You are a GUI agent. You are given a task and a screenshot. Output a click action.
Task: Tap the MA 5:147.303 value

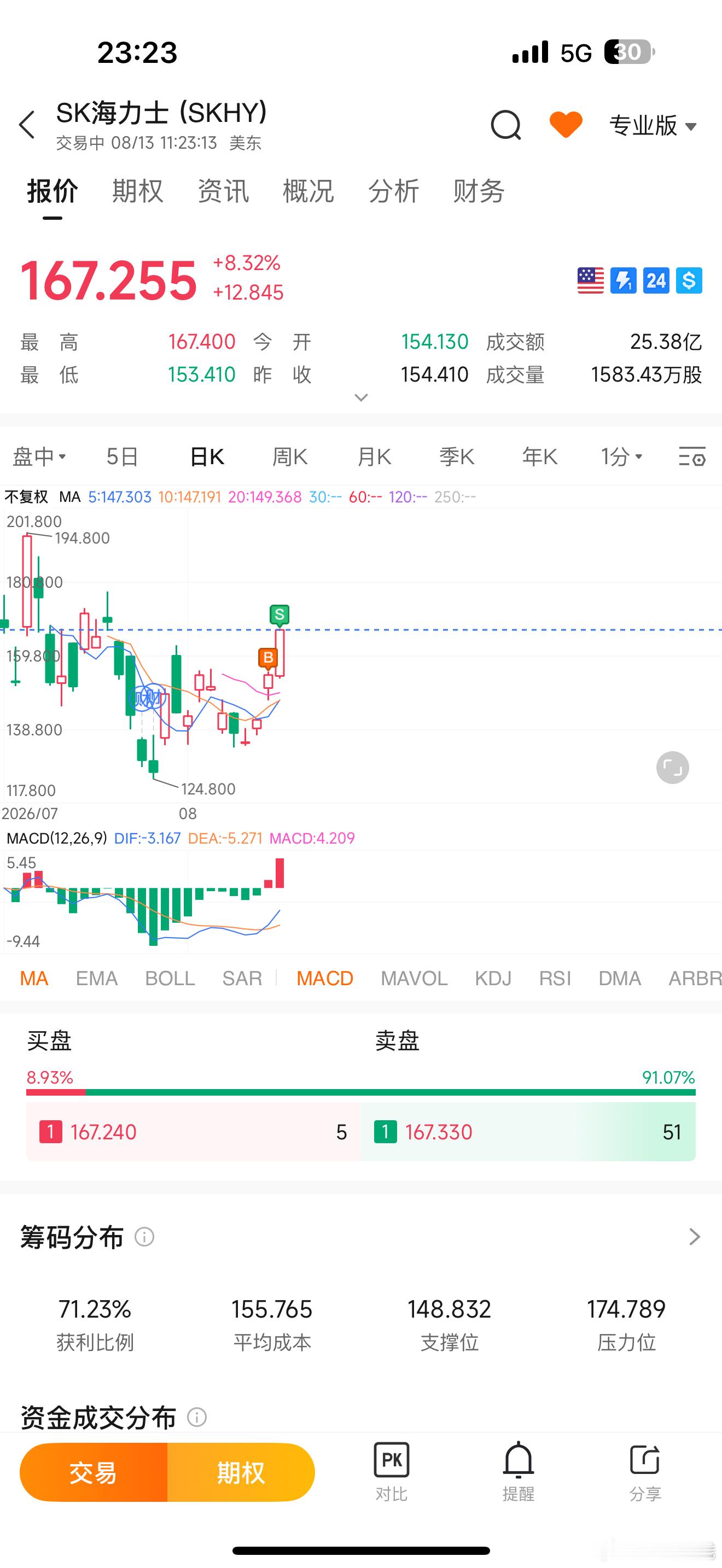[119, 496]
